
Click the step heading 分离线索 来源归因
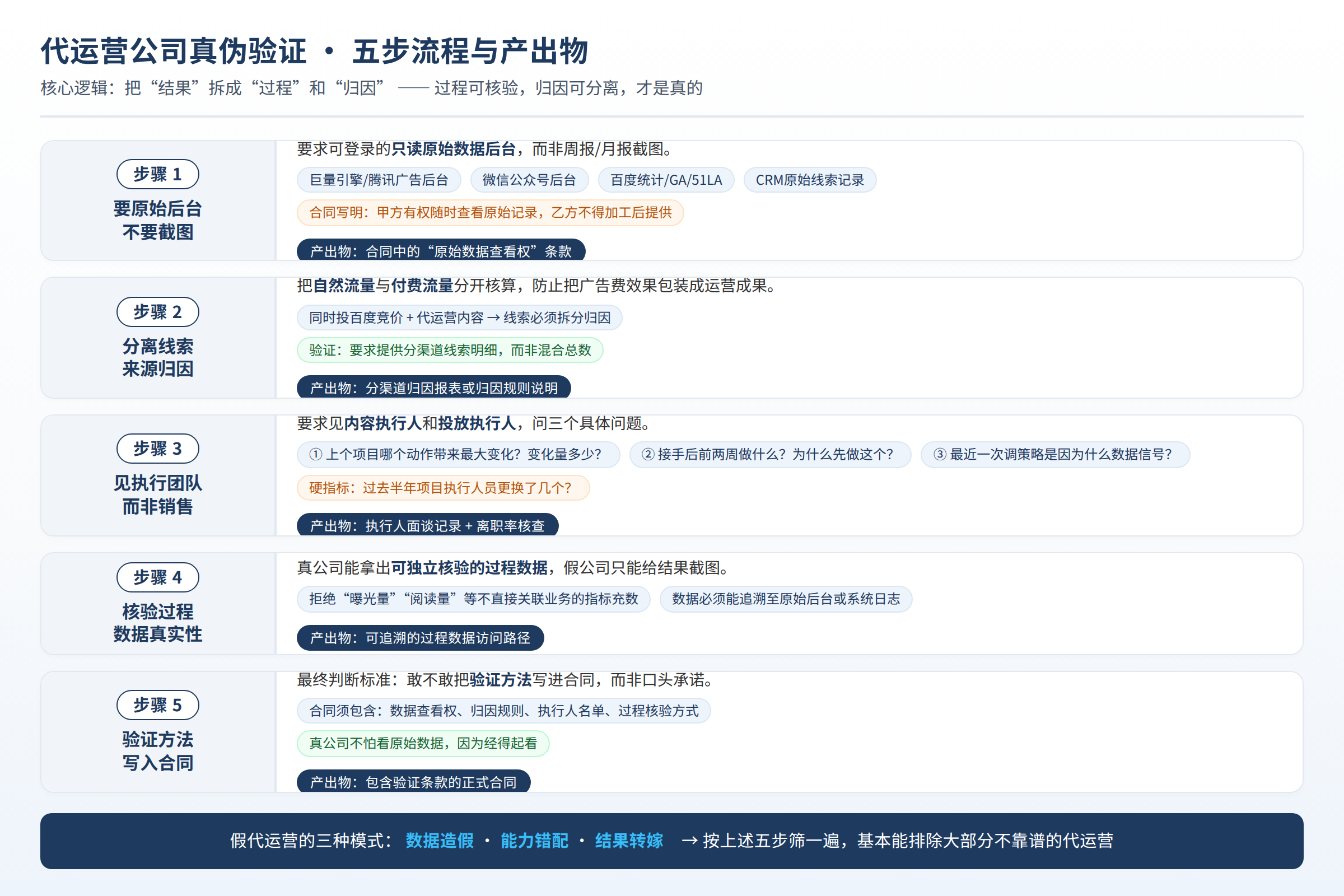point(158,358)
